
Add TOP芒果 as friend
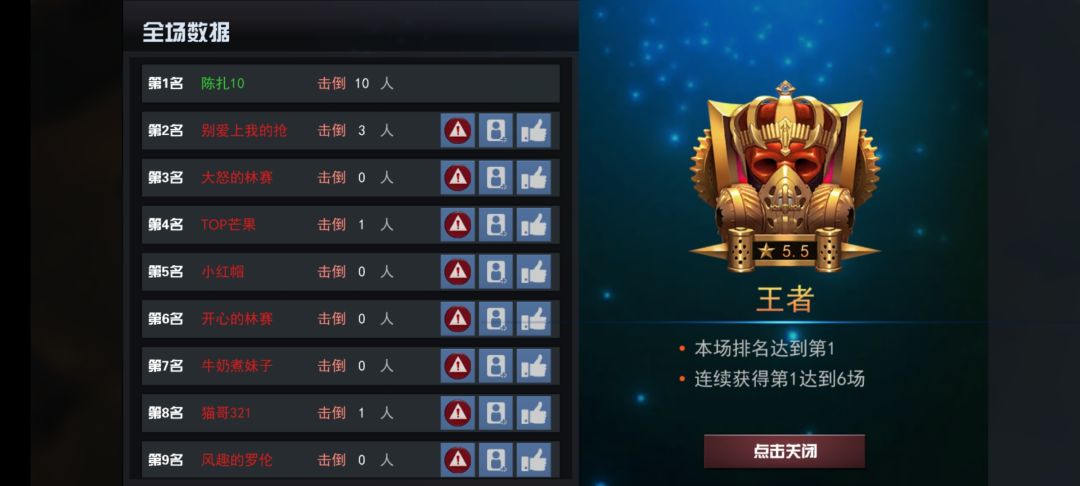[496, 224]
